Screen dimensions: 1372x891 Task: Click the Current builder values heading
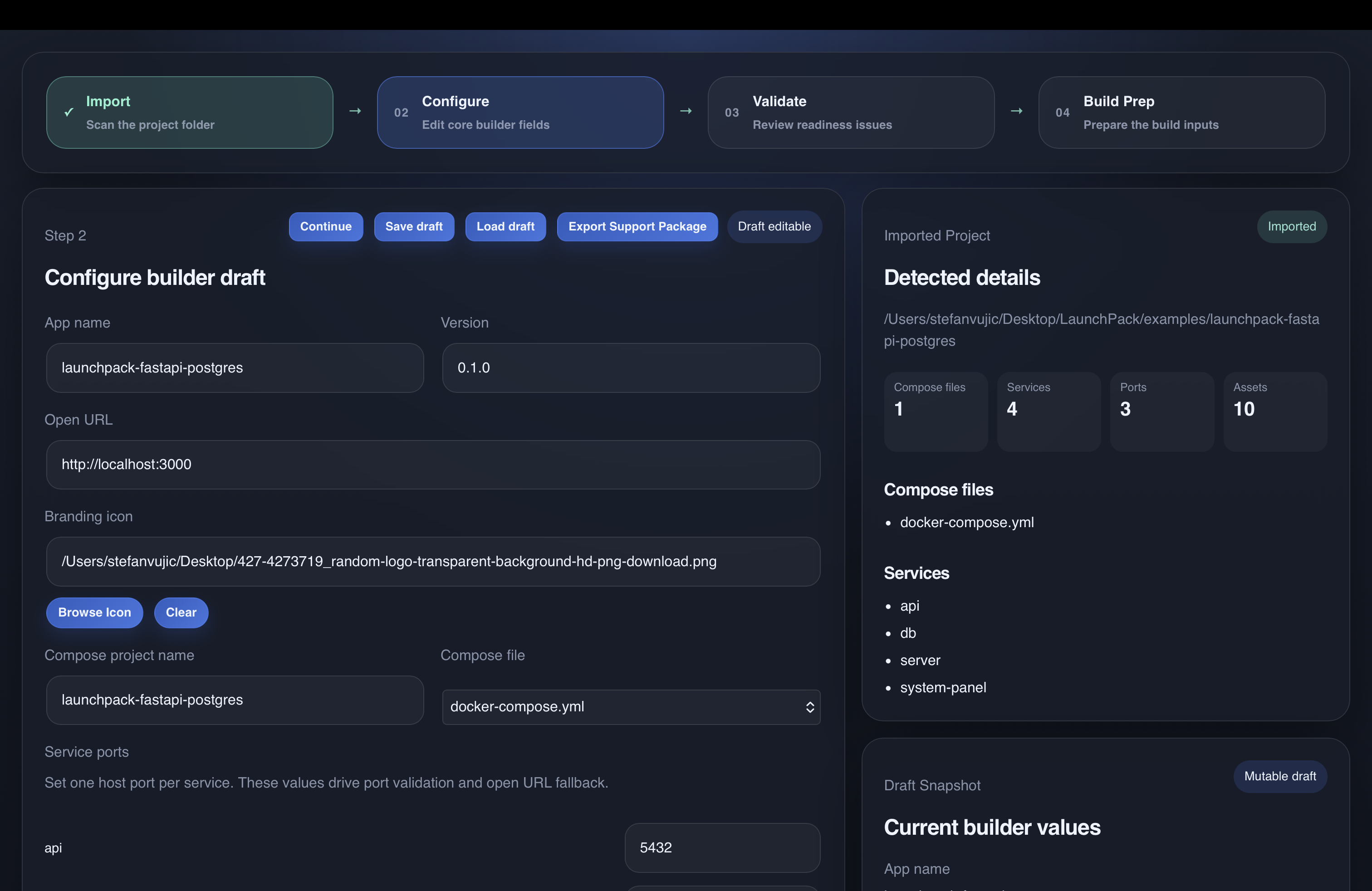click(x=992, y=827)
